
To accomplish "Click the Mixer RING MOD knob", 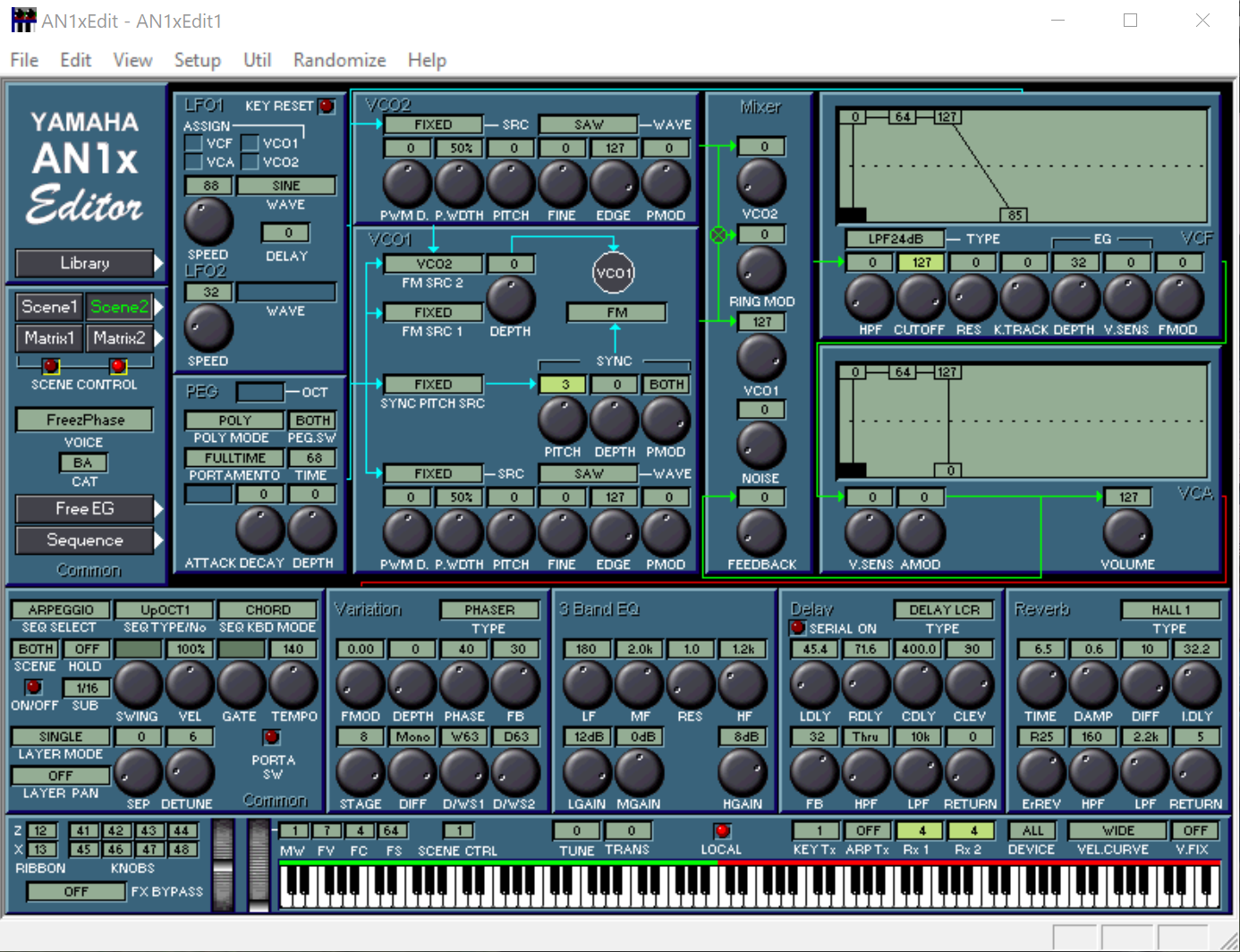I will tap(760, 270).
